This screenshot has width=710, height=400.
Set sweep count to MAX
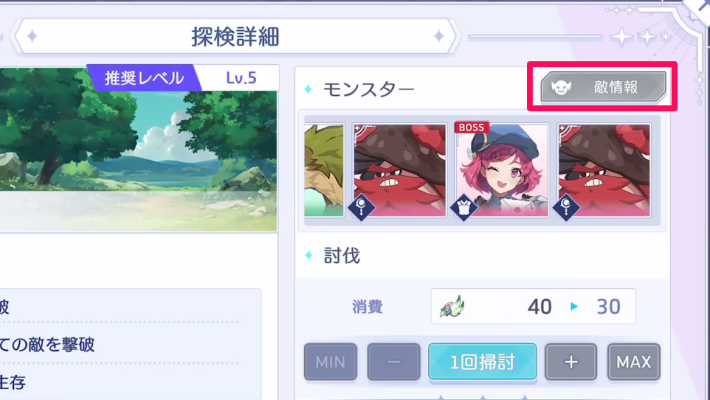click(634, 362)
